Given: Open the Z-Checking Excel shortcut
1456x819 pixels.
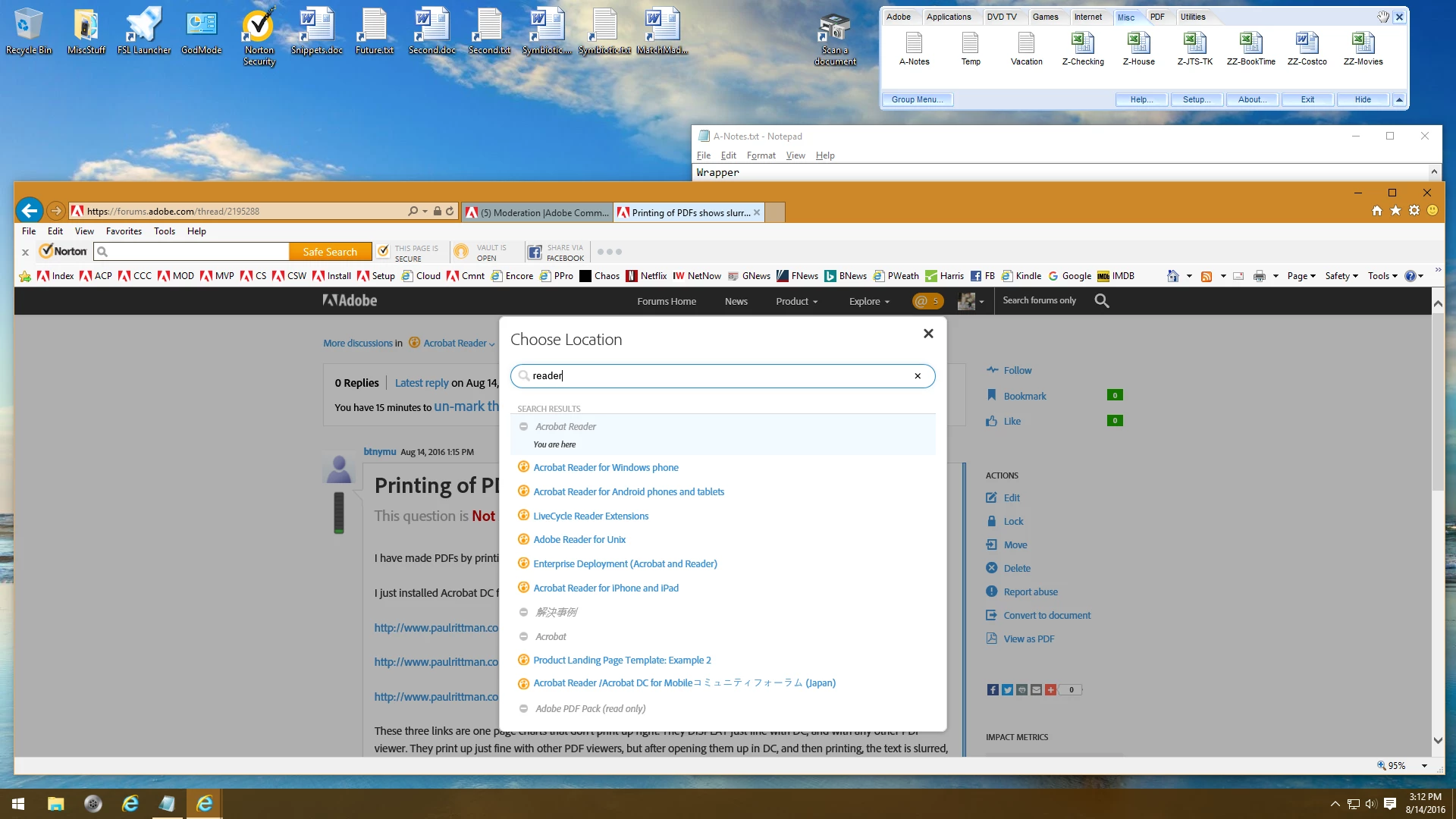Looking at the screenshot, I should (x=1082, y=44).
